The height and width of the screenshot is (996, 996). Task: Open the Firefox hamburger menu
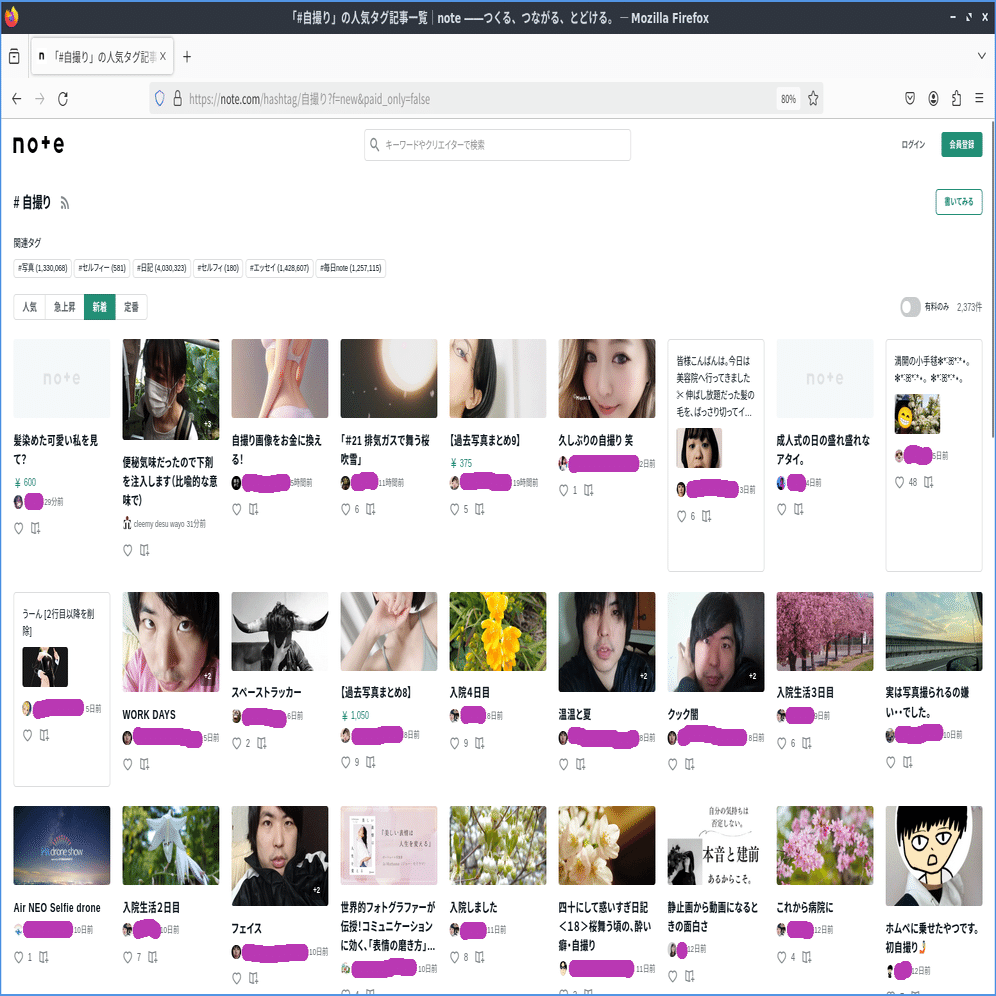pos(979,98)
